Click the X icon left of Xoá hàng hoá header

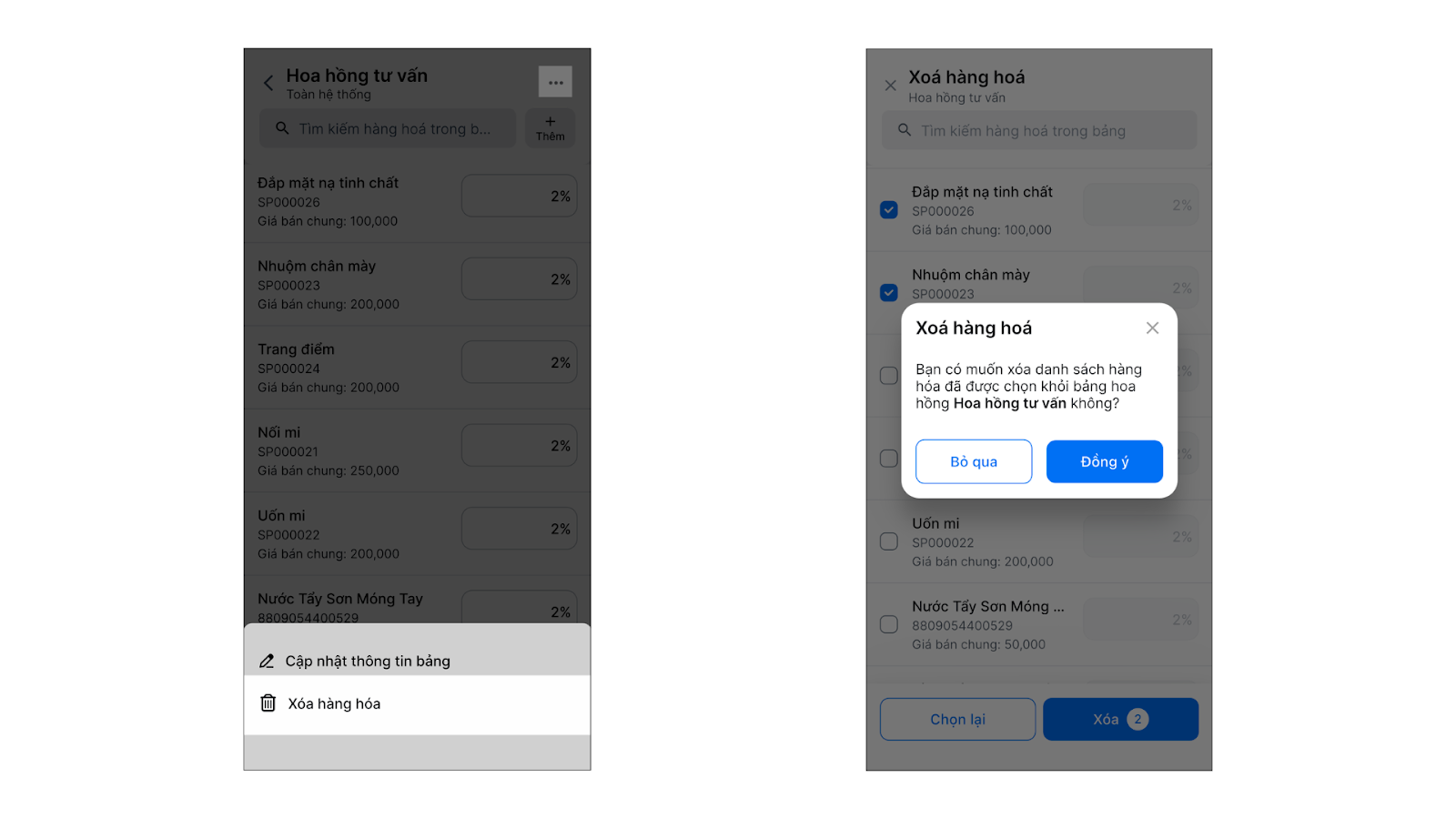pyautogui.click(x=890, y=86)
